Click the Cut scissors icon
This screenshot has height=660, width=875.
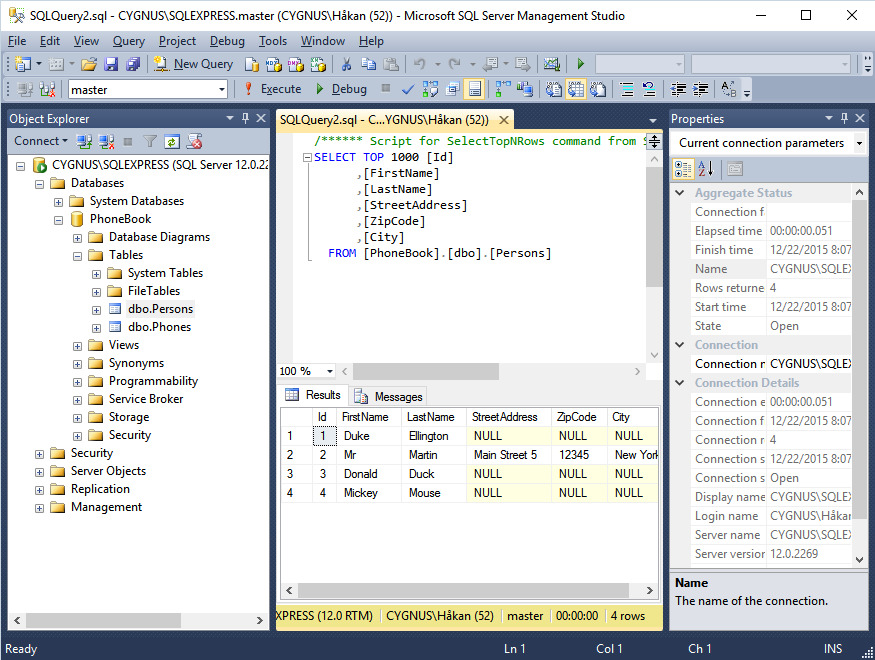click(x=347, y=64)
